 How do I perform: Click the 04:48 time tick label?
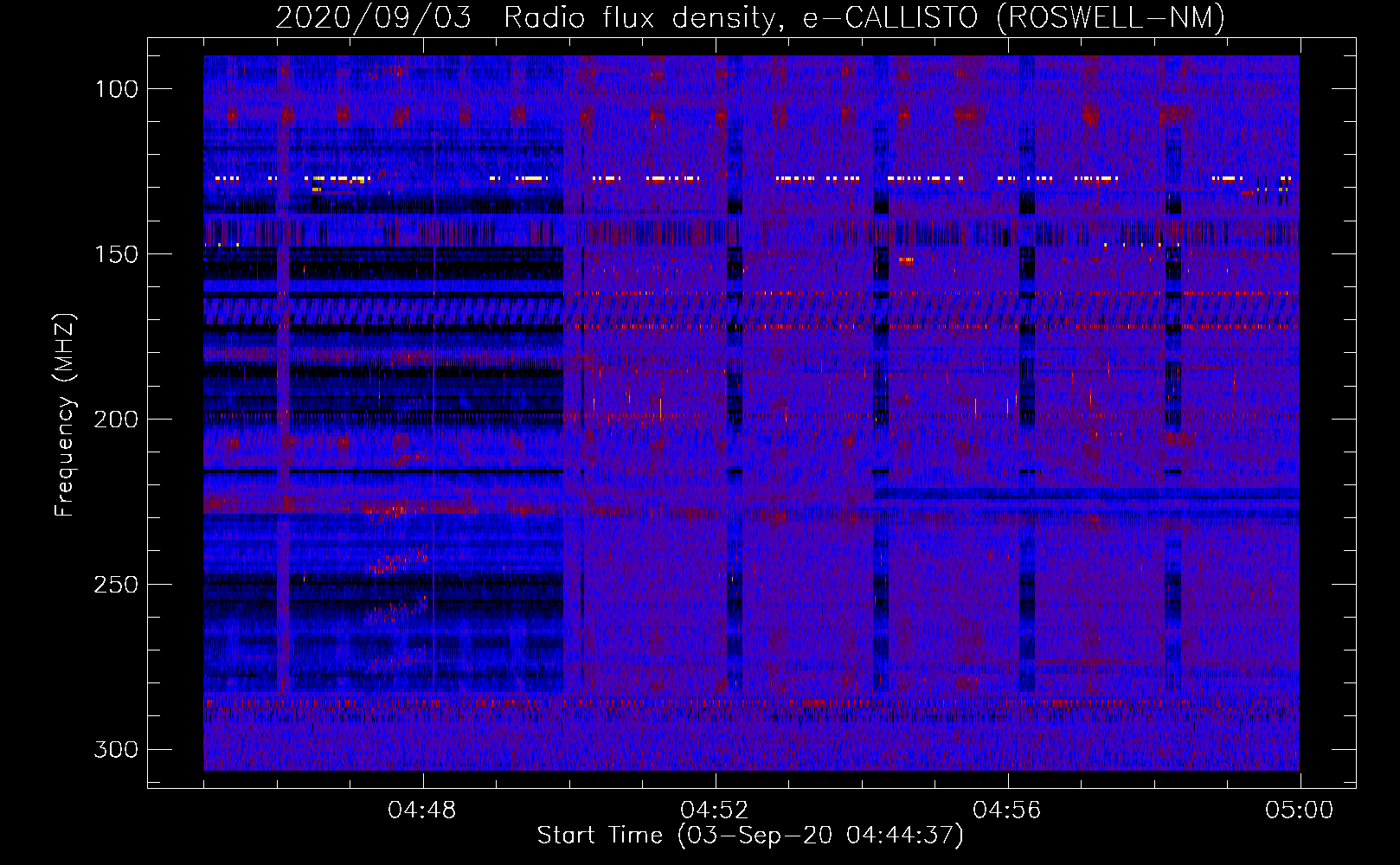point(422,811)
